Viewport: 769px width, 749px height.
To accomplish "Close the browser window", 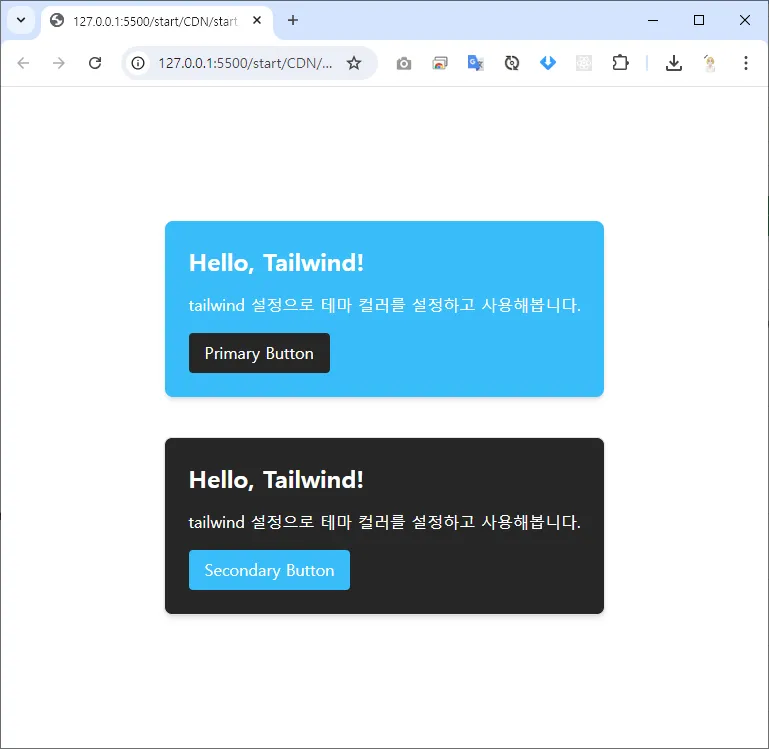I will pos(744,20).
